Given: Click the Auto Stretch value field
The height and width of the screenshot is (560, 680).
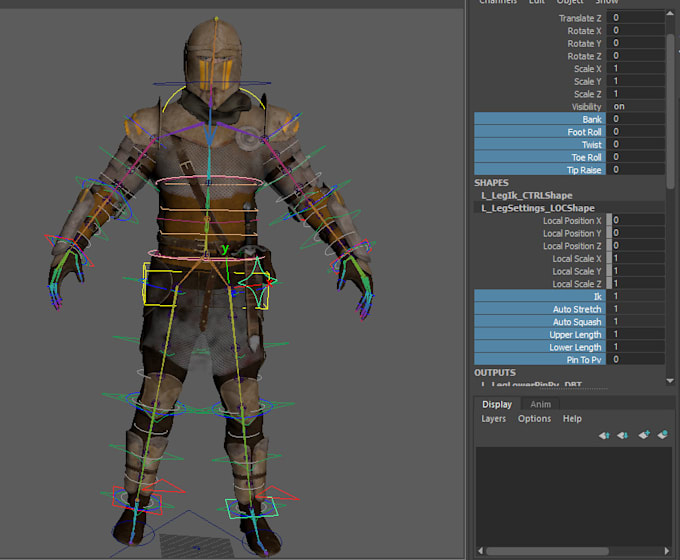Looking at the screenshot, I should click(x=635, y=310).
